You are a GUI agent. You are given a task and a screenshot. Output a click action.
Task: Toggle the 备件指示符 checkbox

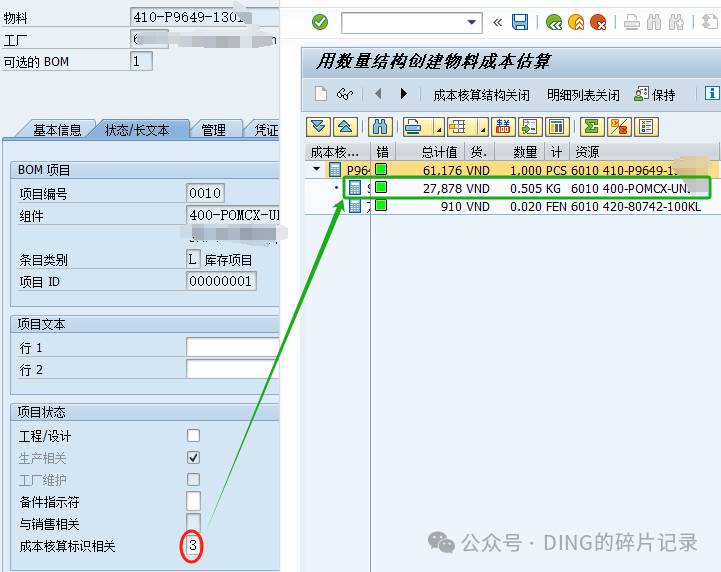tap(194, 501)
